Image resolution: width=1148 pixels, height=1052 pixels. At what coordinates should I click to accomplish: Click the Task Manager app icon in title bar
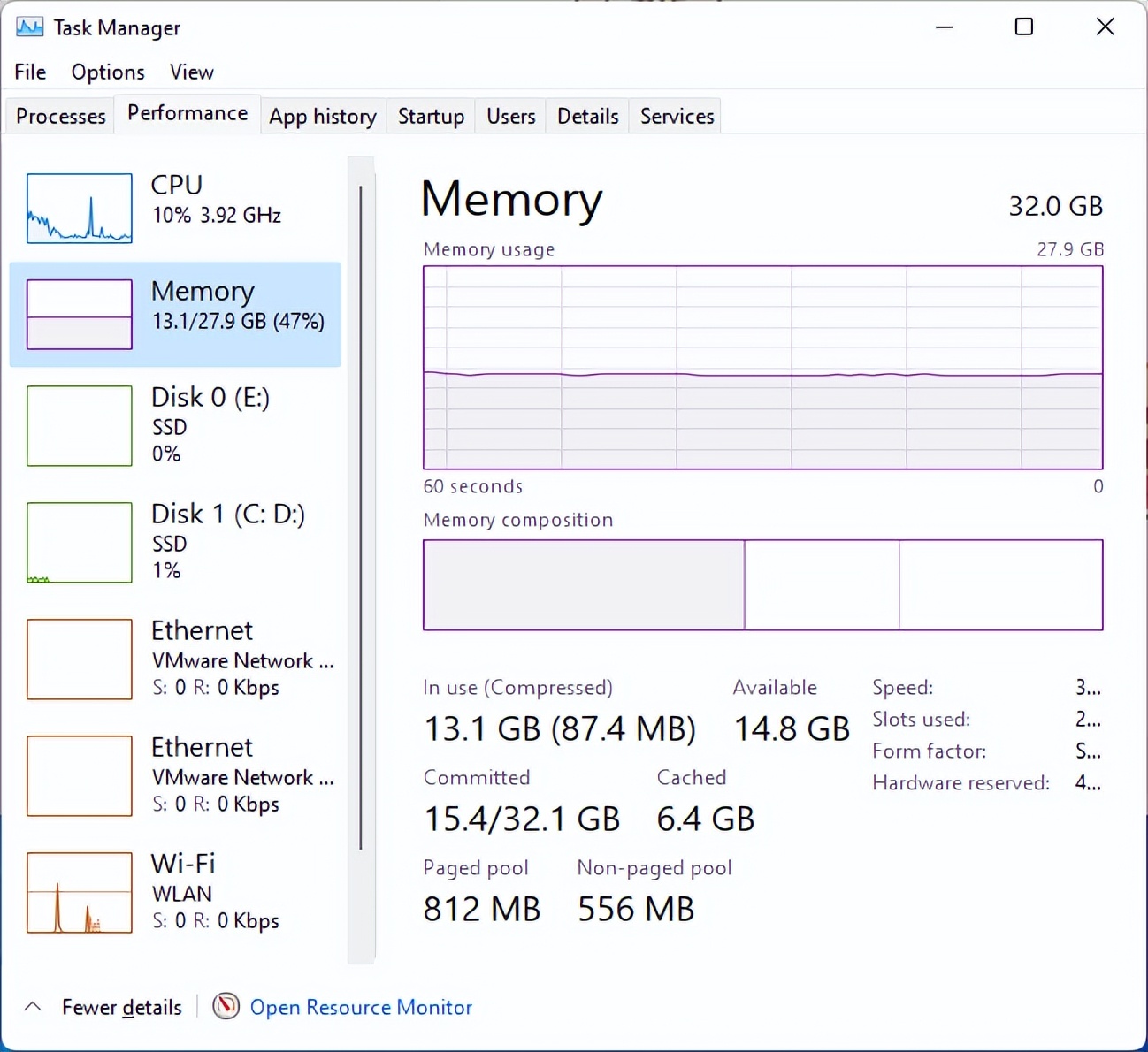29,27
